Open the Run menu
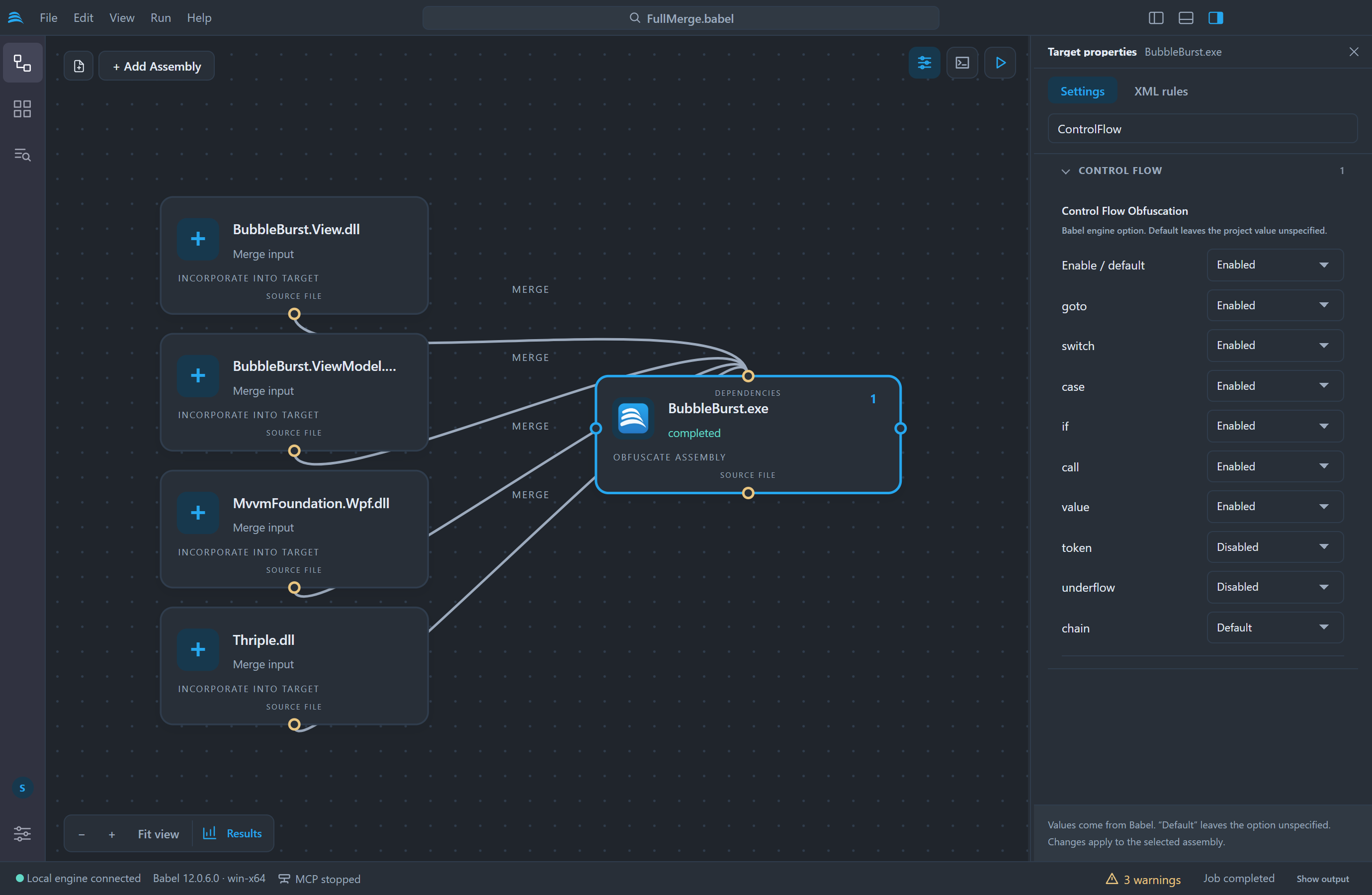1372x895 pixels. (160, 18)
